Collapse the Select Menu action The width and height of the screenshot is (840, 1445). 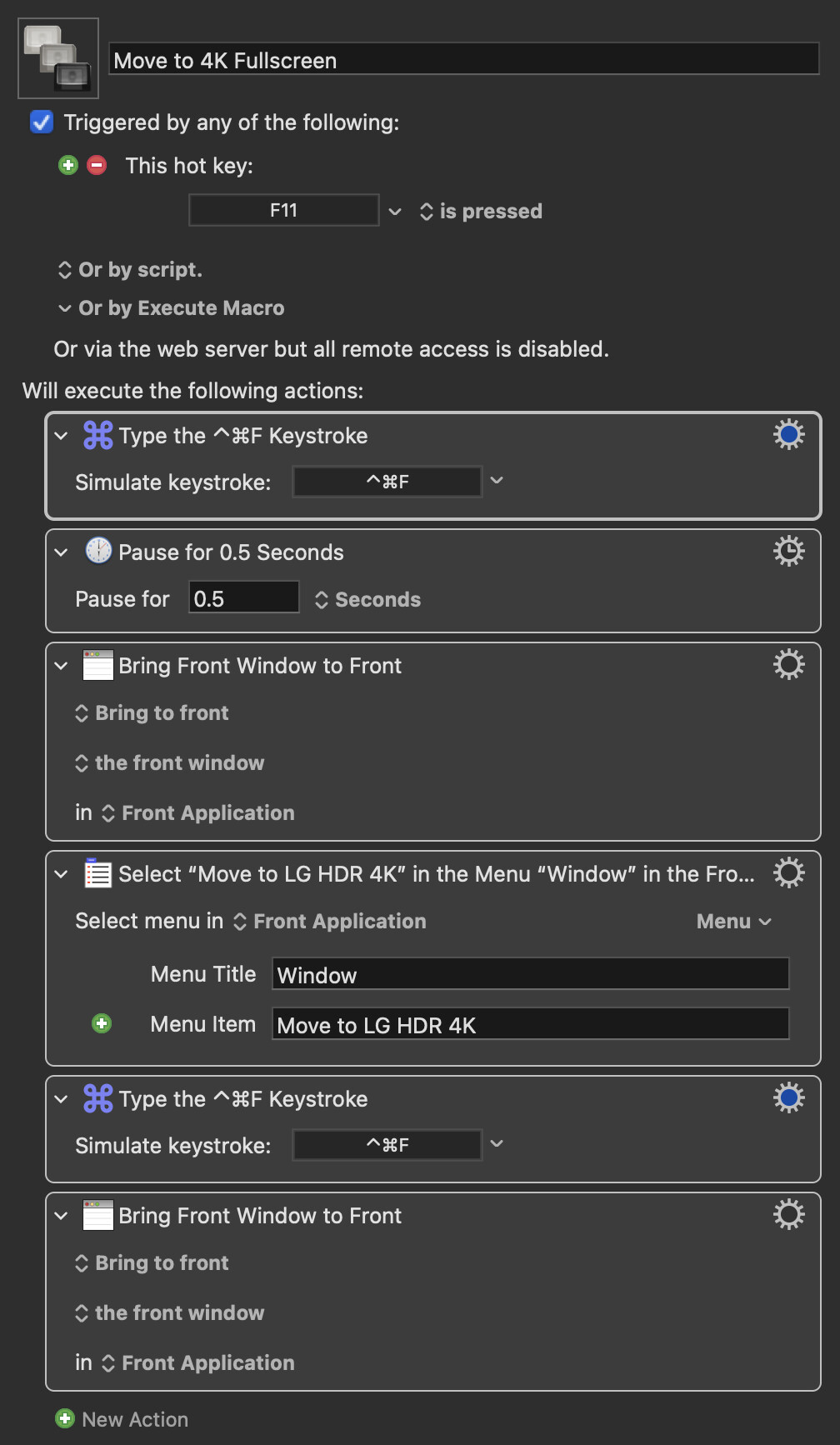pyautogui.click(x=61, y=873)
